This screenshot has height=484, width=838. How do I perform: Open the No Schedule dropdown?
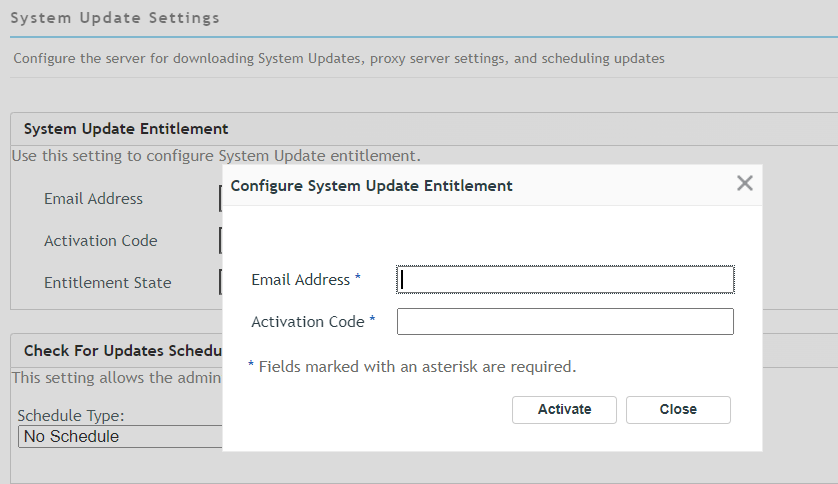click(120, 437)
